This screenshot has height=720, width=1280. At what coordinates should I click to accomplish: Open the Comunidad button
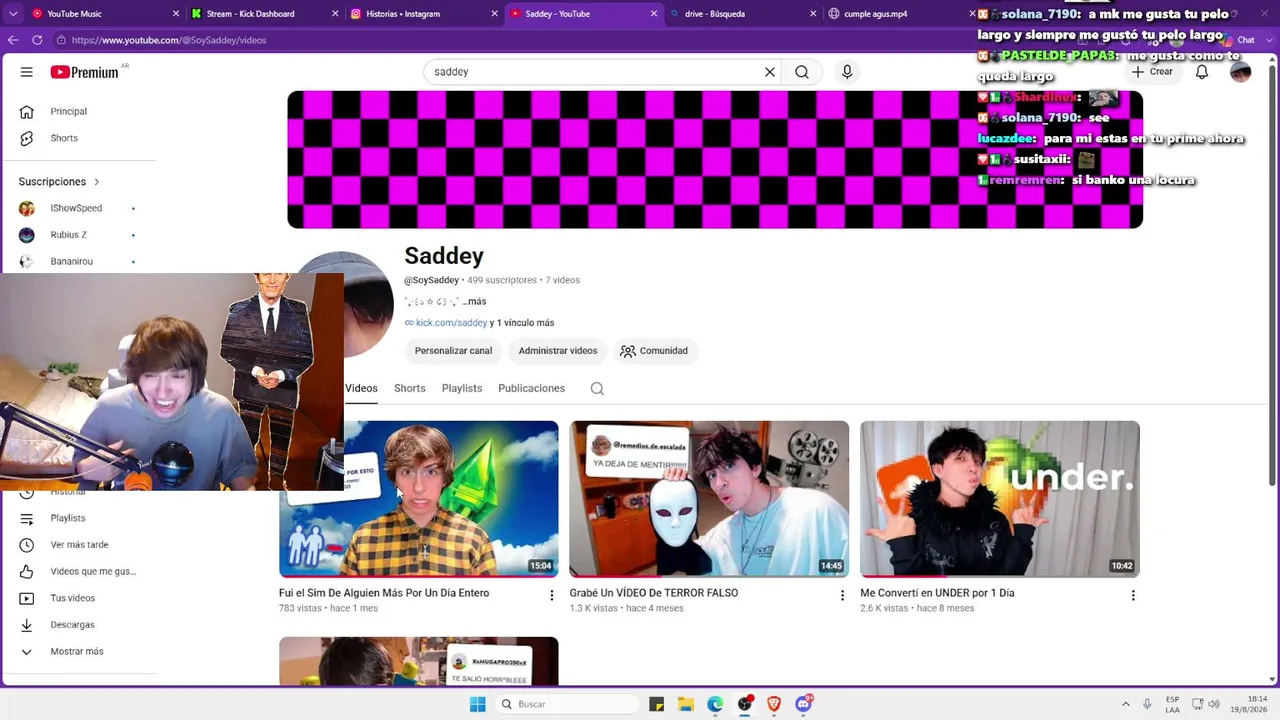(x=654, y=351)
